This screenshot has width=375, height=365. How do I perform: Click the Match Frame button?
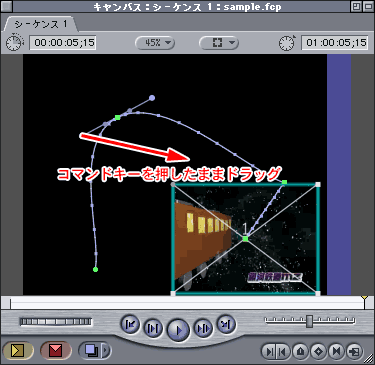point(354,351)
